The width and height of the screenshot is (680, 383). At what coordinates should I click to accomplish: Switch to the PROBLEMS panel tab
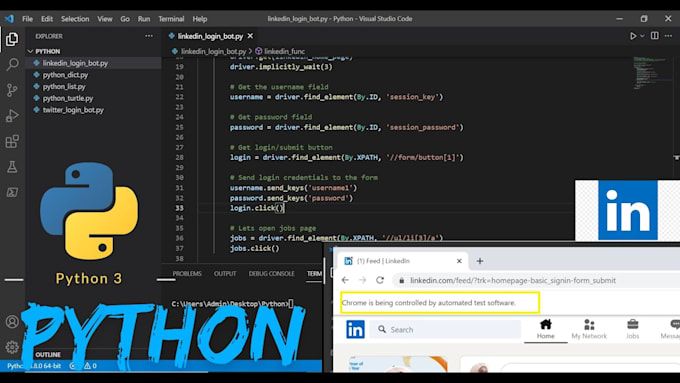(x=187, y=274)
